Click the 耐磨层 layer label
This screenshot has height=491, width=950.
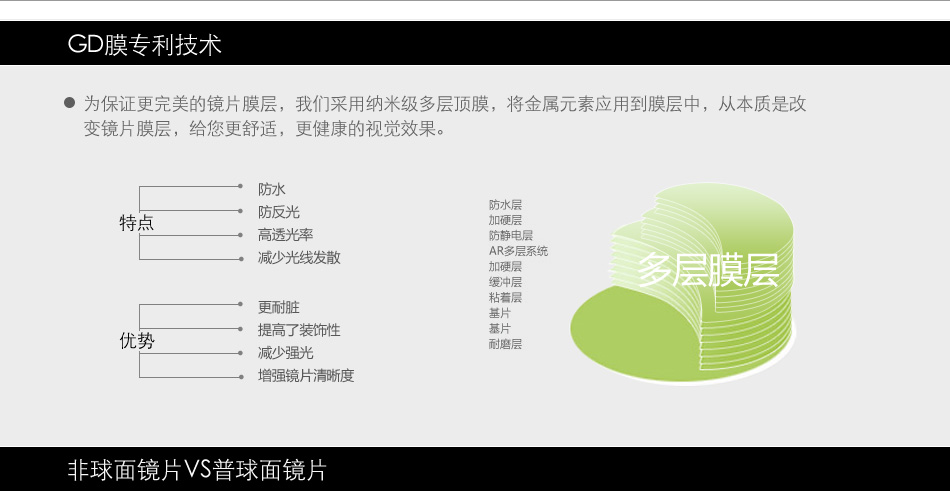pyautogui.click(x=505, y=344)
